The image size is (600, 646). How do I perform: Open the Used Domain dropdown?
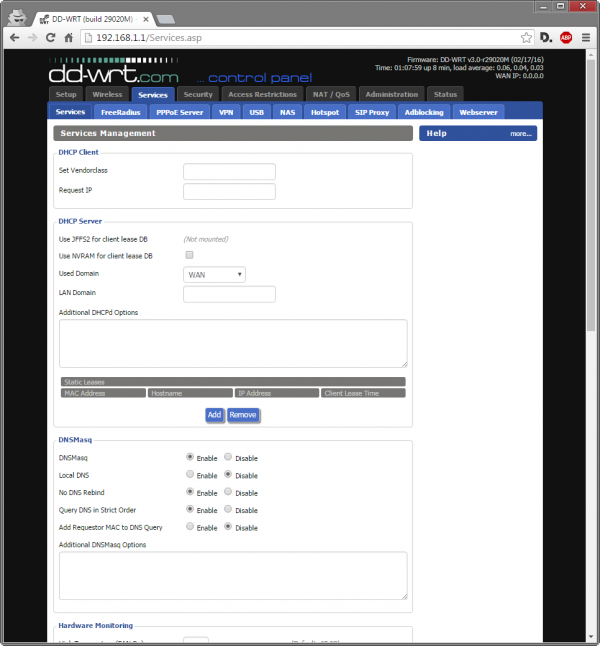click(214, 274)
